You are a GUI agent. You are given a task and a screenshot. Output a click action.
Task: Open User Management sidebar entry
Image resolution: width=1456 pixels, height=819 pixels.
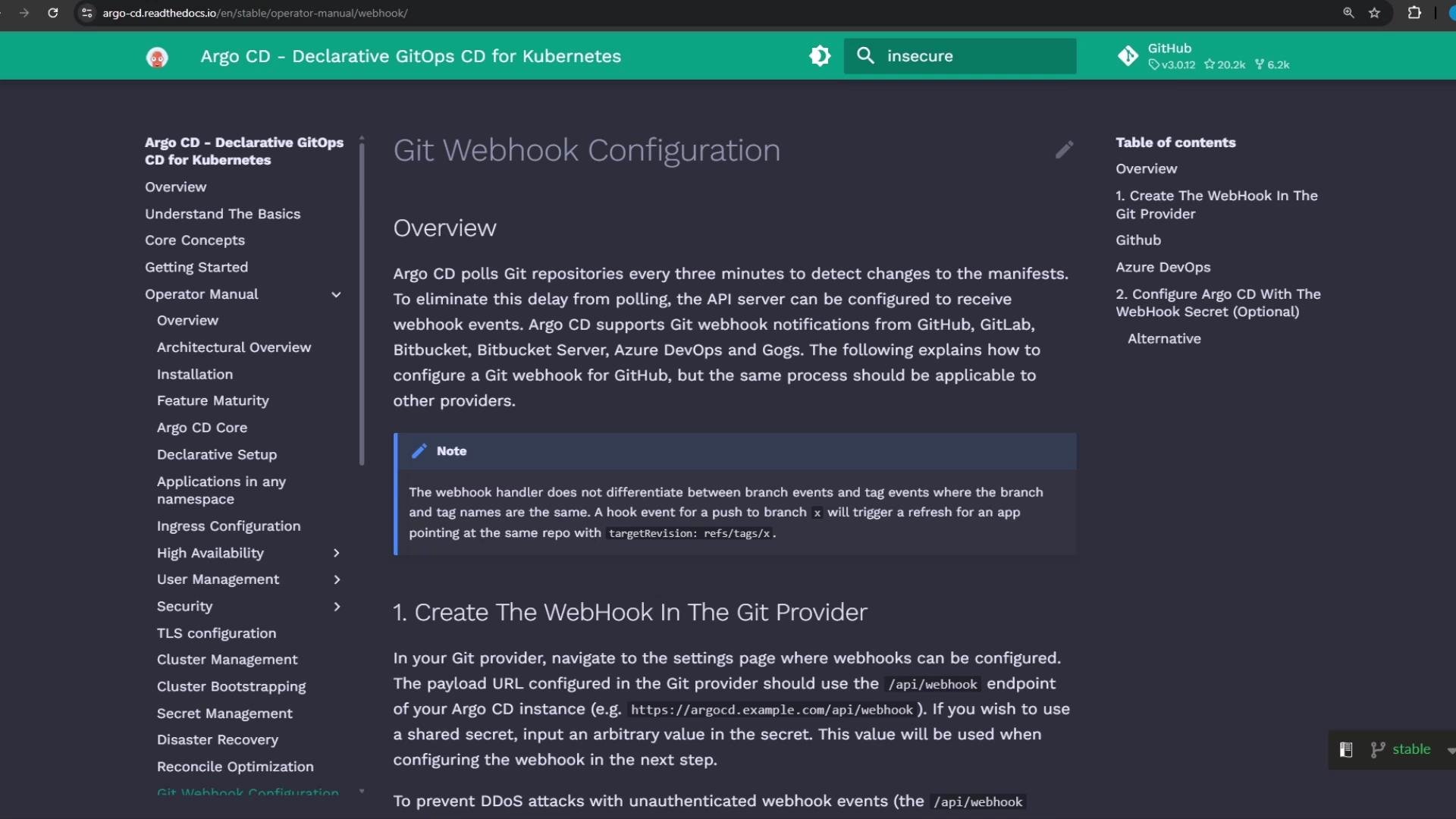(218, 579)
